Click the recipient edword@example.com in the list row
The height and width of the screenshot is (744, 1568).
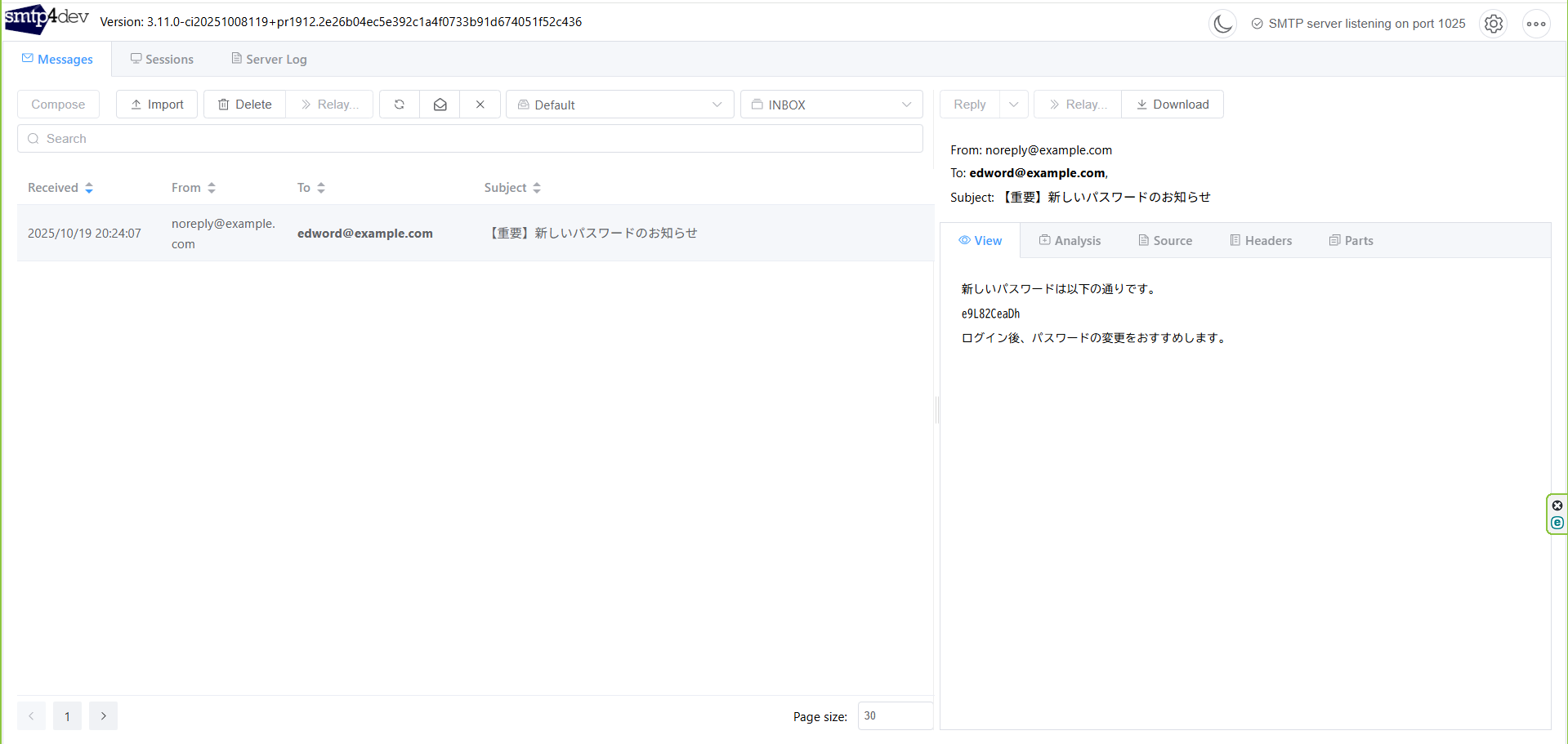pos(365,234)
